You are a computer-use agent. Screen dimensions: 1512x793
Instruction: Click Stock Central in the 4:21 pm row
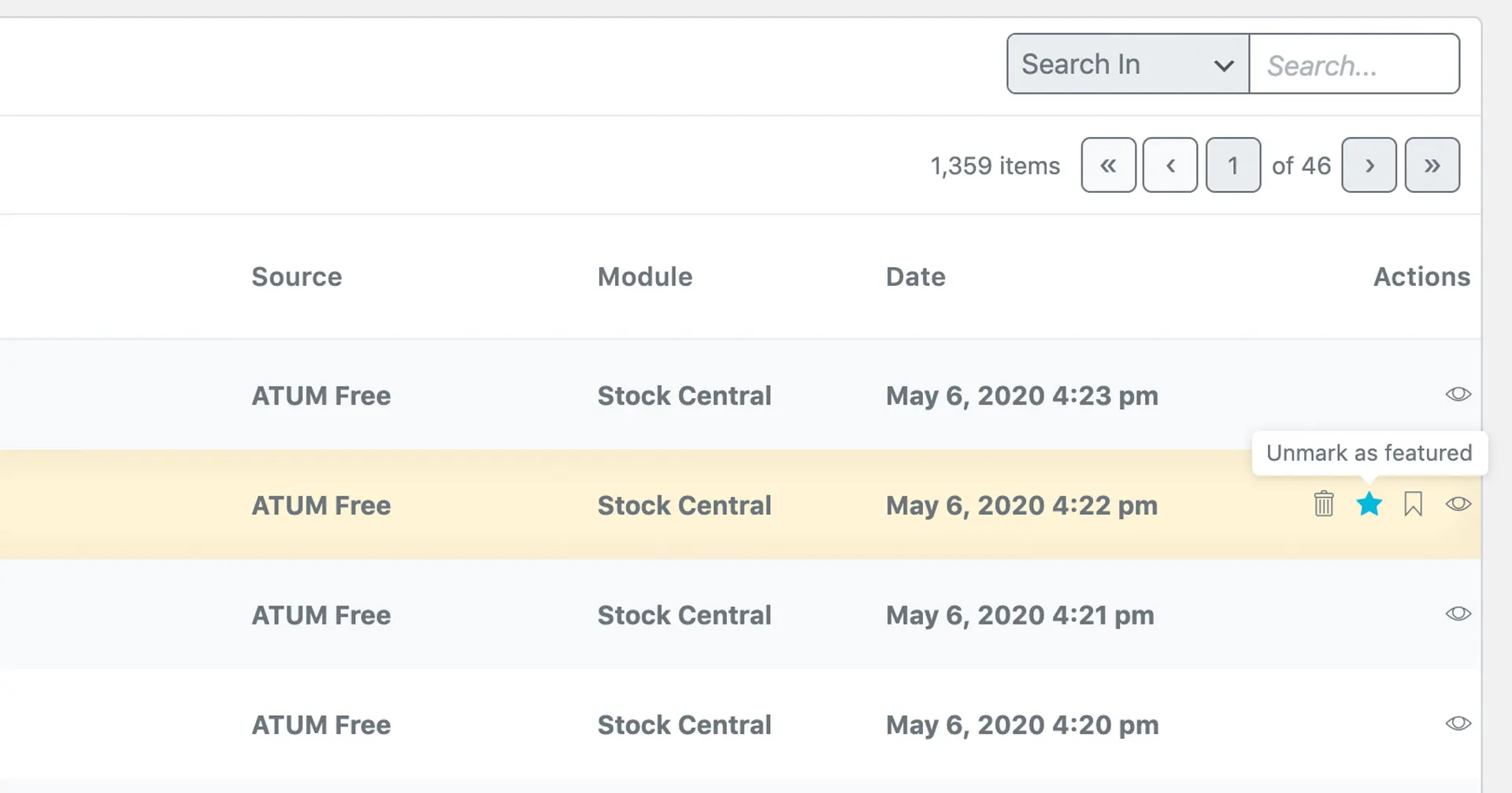tap(684, 615)
